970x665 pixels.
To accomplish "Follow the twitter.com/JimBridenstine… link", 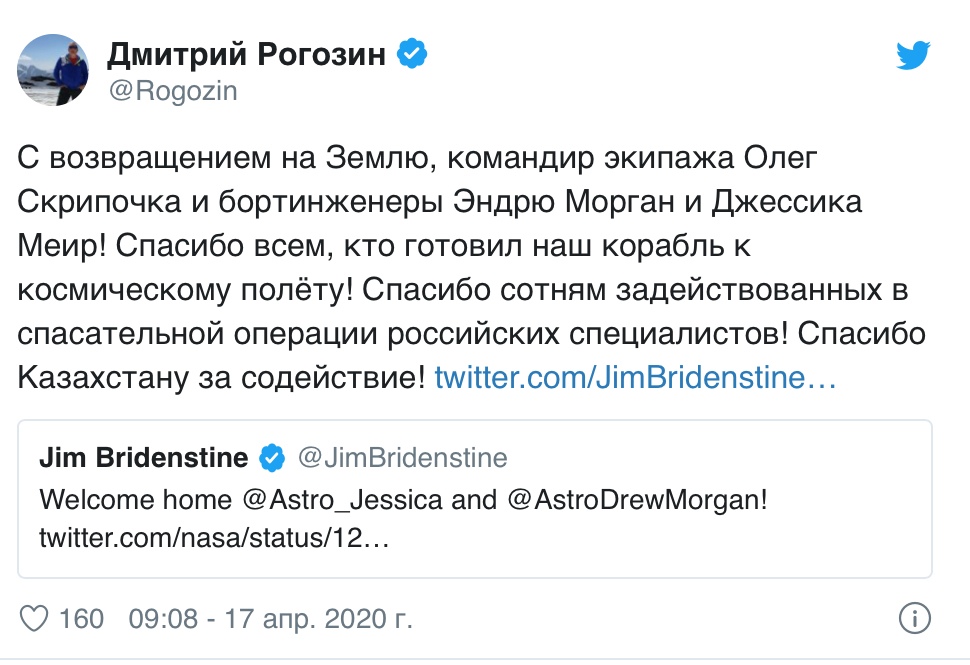I will tap(635, 377).
